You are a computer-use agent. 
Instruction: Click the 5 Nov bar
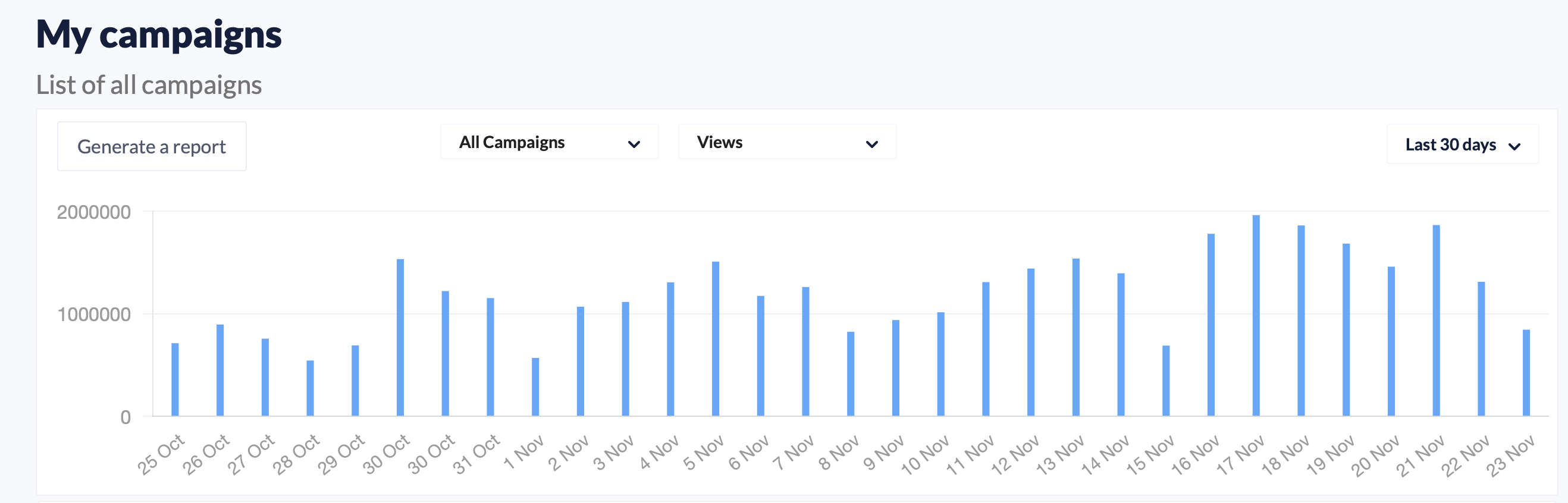pos(715,339)
